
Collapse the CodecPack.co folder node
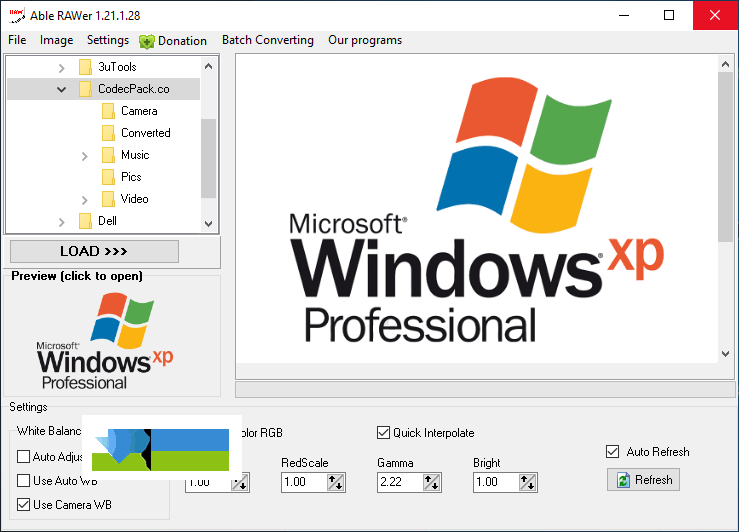click(61, 90)
